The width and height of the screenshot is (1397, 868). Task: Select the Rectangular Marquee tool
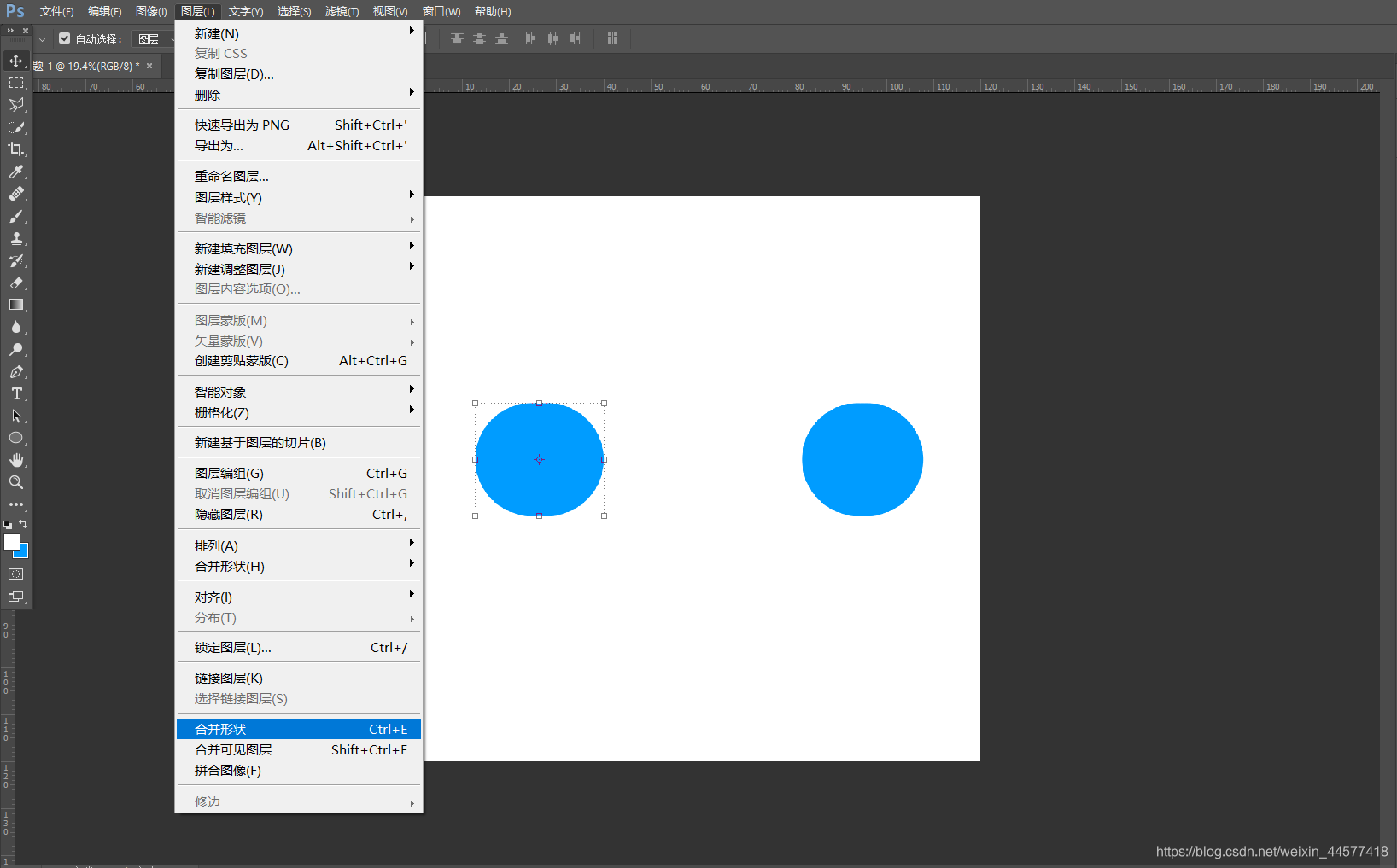16,83
